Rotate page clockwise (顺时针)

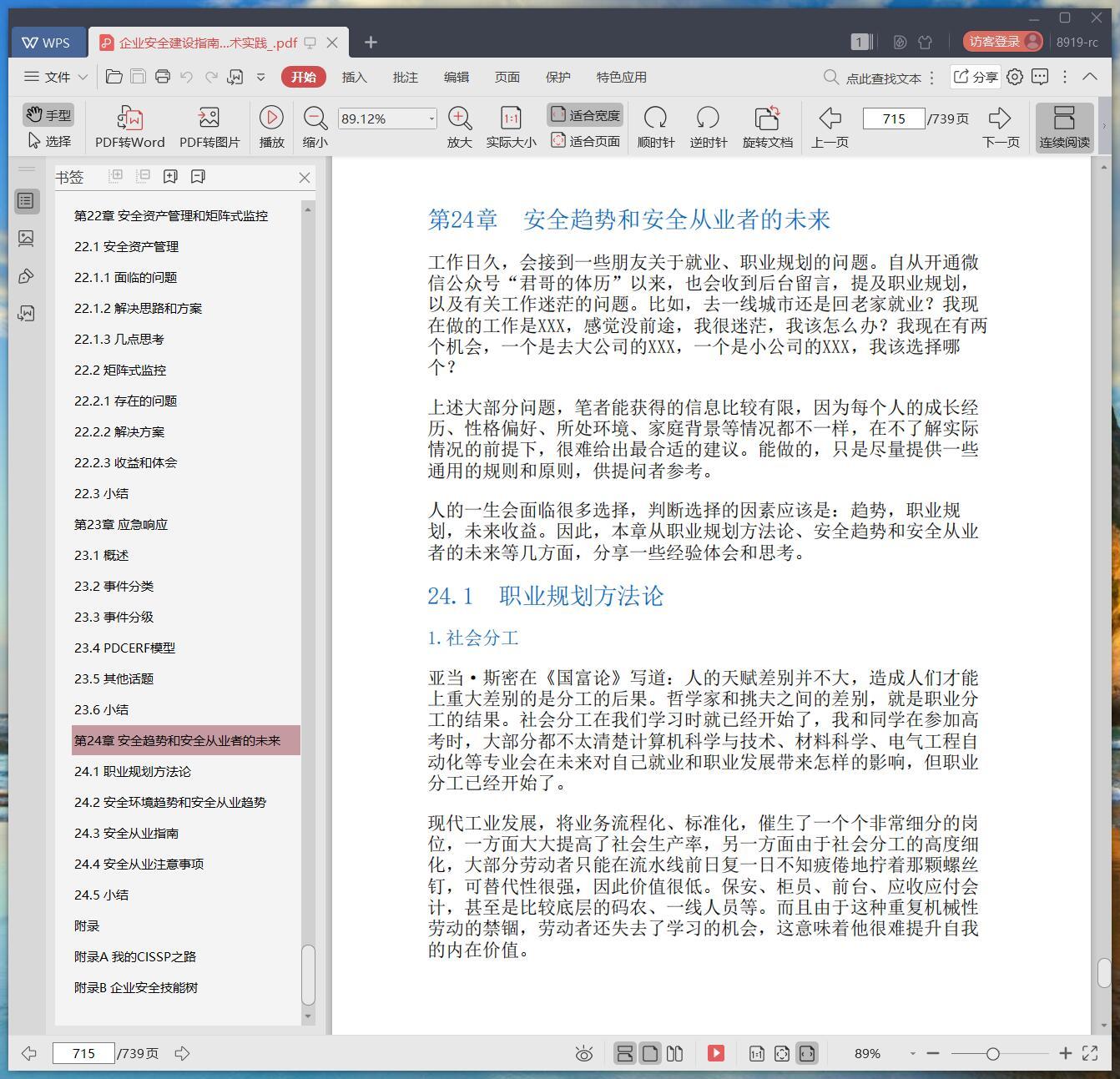click(656, 127)
